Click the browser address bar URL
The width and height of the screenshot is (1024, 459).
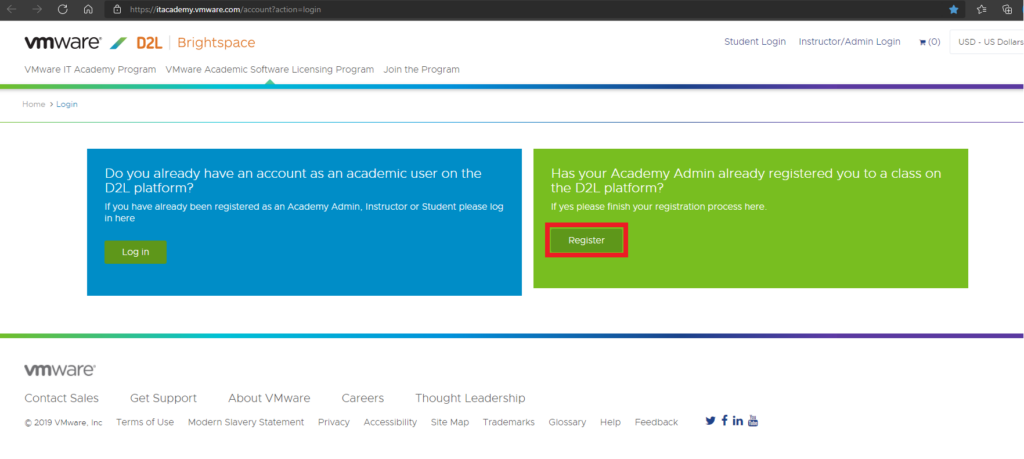[x=225, y=10]
